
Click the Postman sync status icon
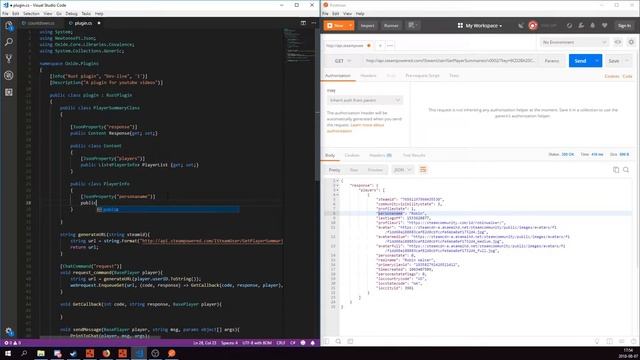click(x=533, y=25)
